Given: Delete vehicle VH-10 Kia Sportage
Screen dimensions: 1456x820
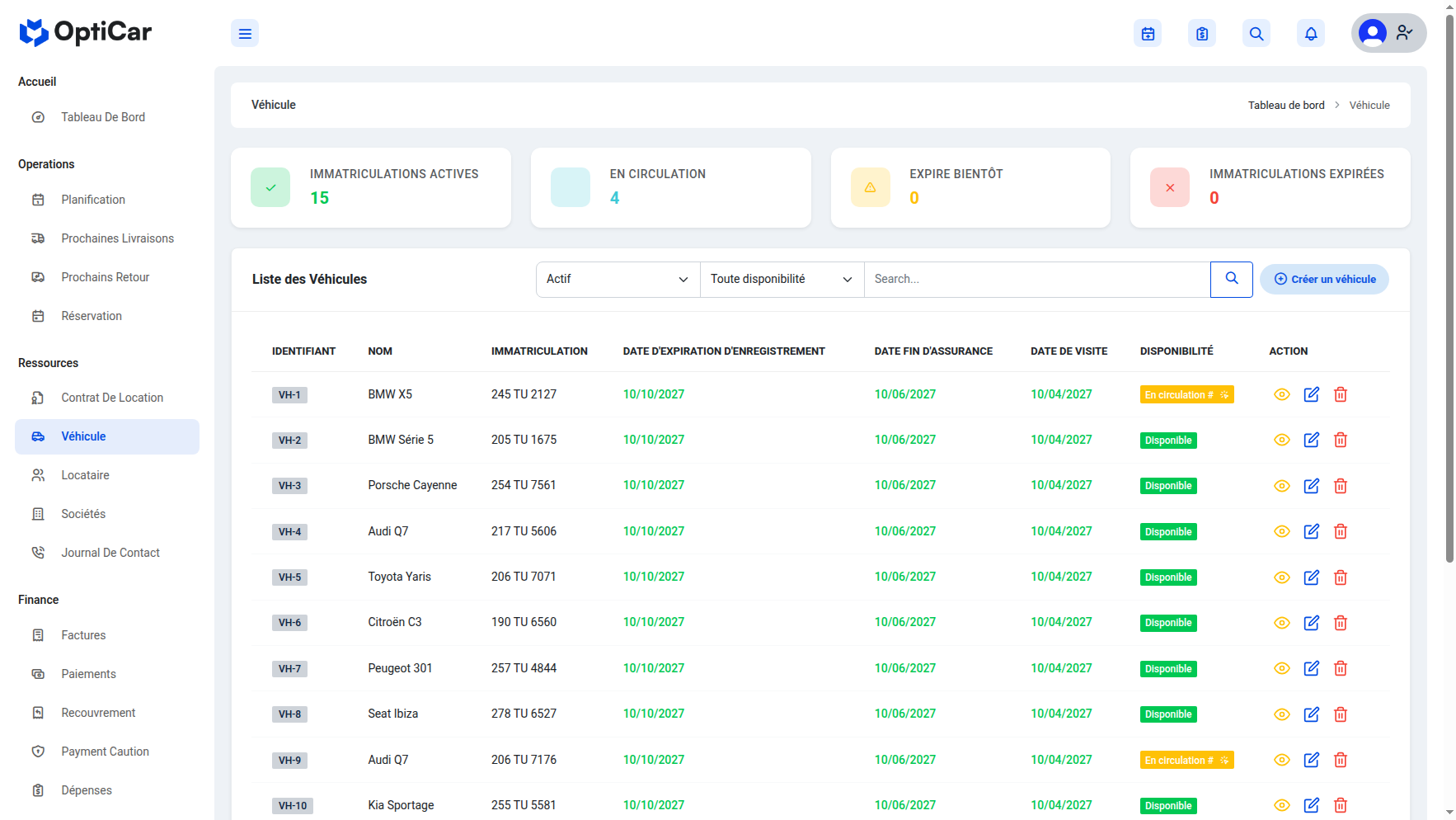Looking at the screenshot, I should click(x=1341, y=805).
